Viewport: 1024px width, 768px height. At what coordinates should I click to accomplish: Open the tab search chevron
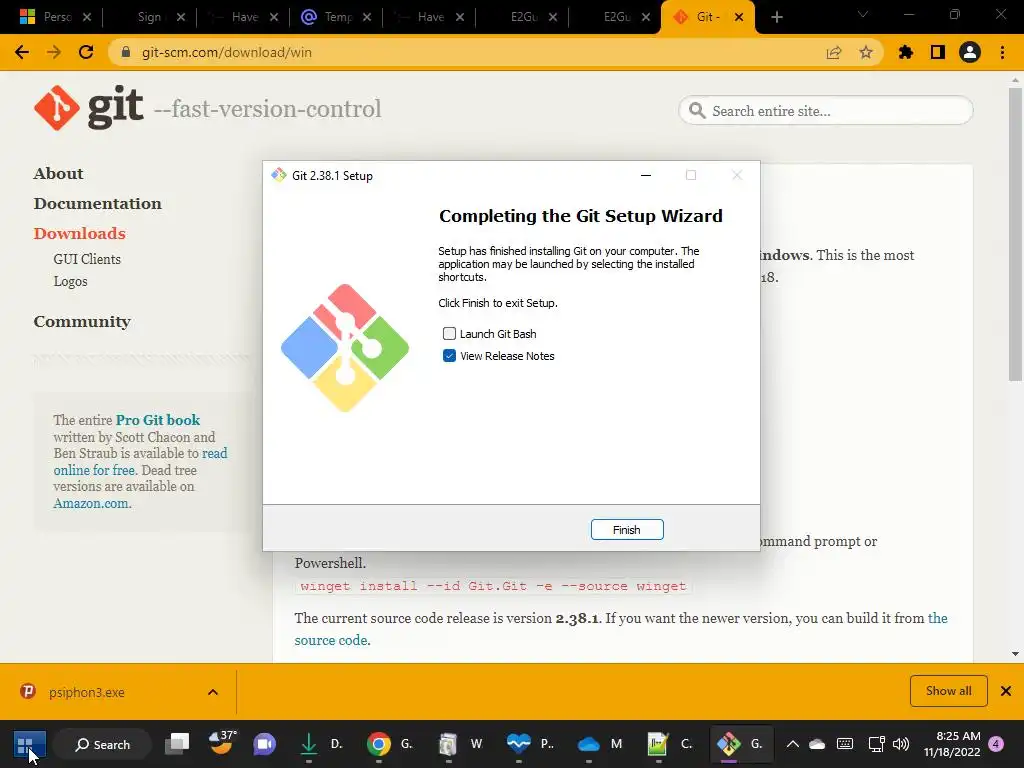click(863, 14)
